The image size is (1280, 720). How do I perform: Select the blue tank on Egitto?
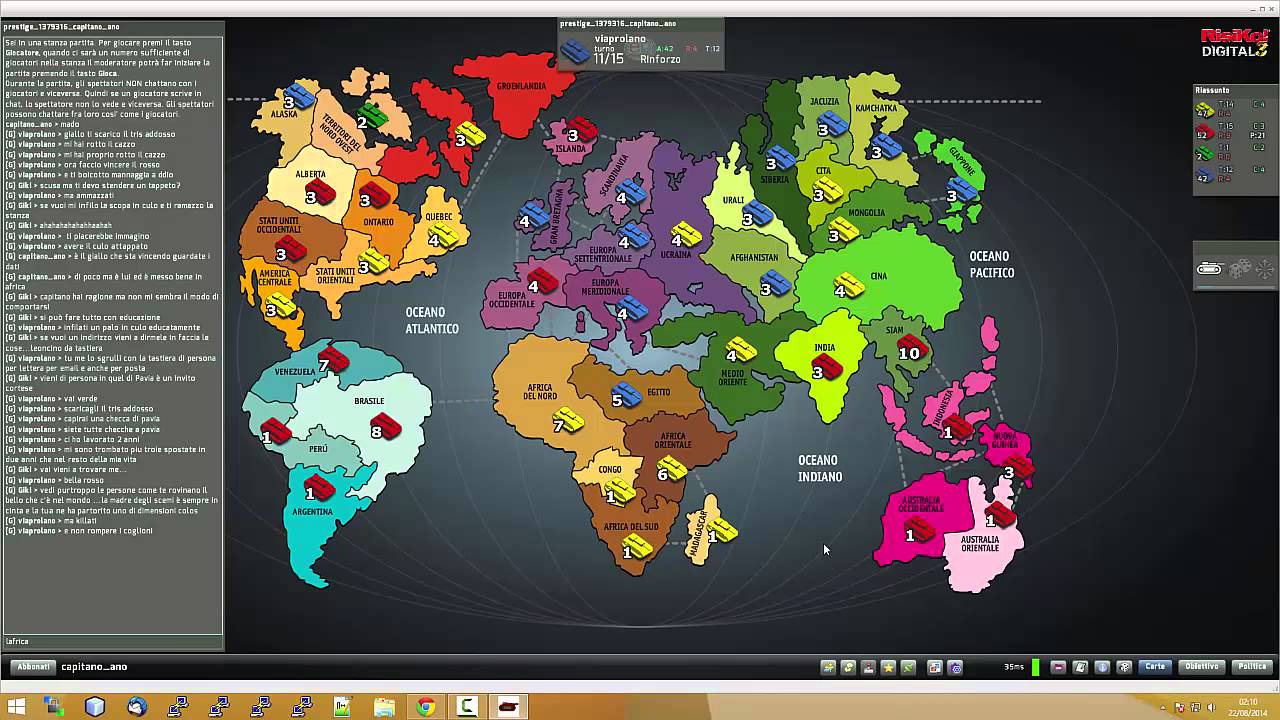[626, 396]
